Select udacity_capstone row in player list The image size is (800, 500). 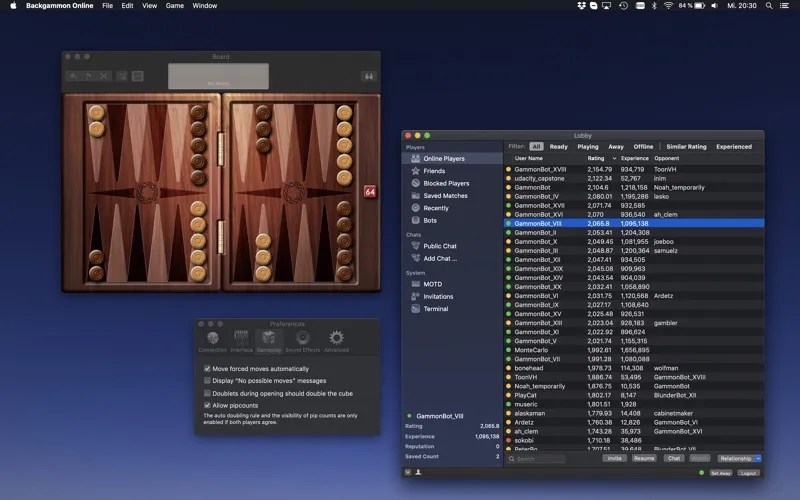tap(634, 179)
